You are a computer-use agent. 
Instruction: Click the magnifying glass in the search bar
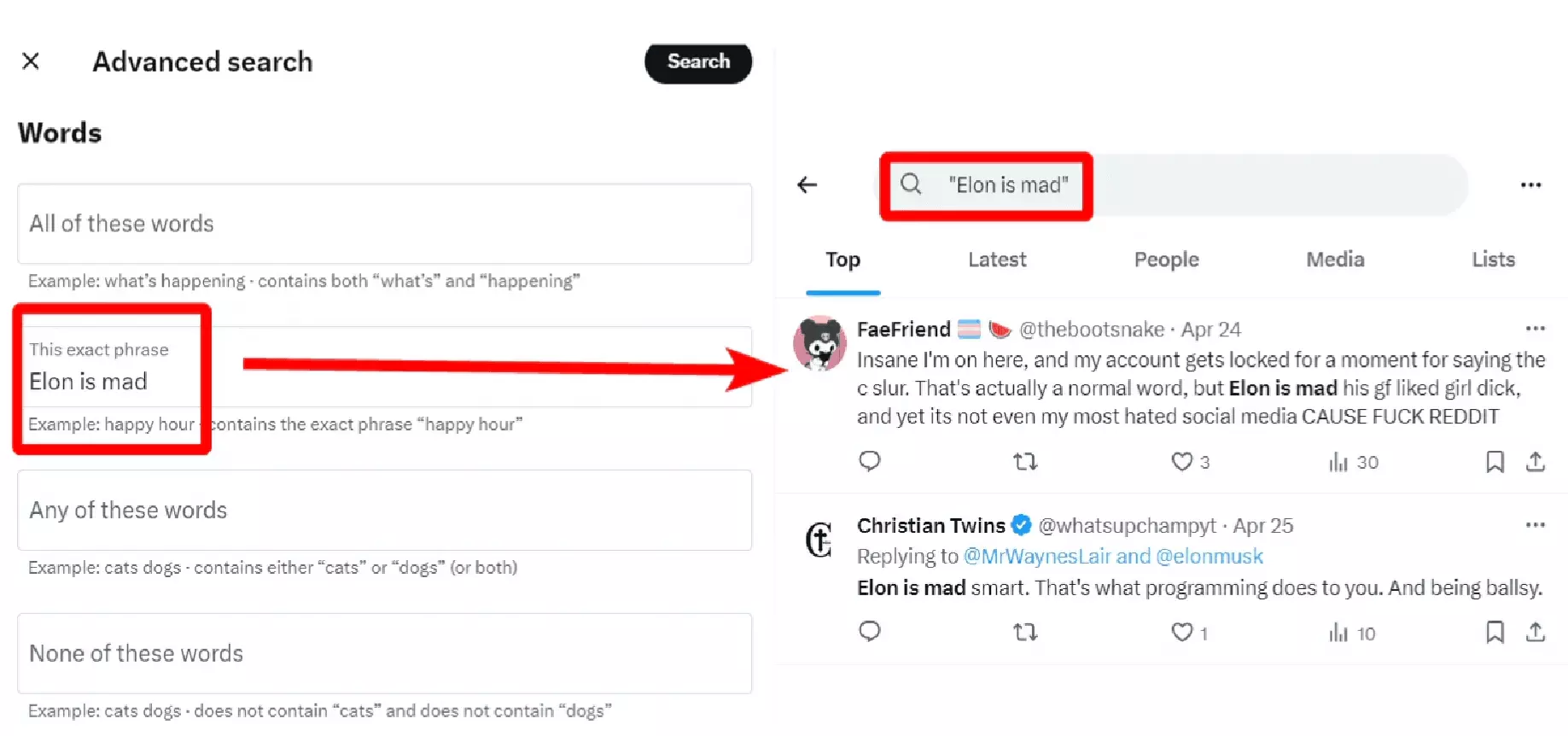910,185
